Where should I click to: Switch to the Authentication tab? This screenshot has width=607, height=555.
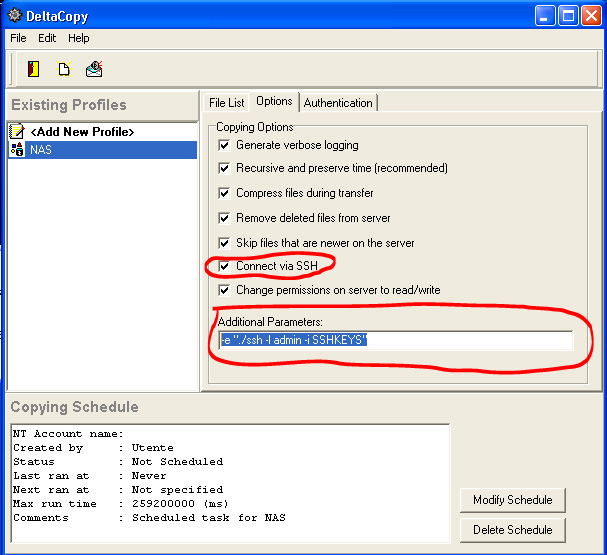(x=338, y=103)
